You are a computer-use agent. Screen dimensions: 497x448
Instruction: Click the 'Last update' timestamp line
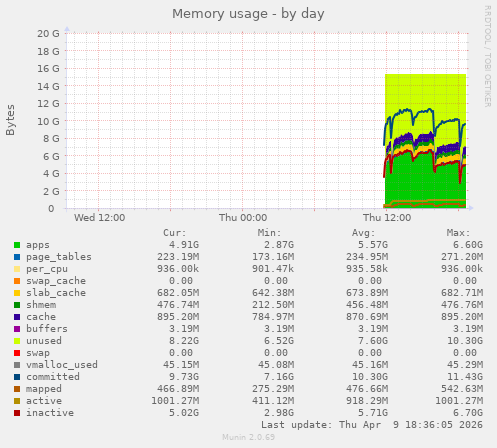[x=372, y=425]
